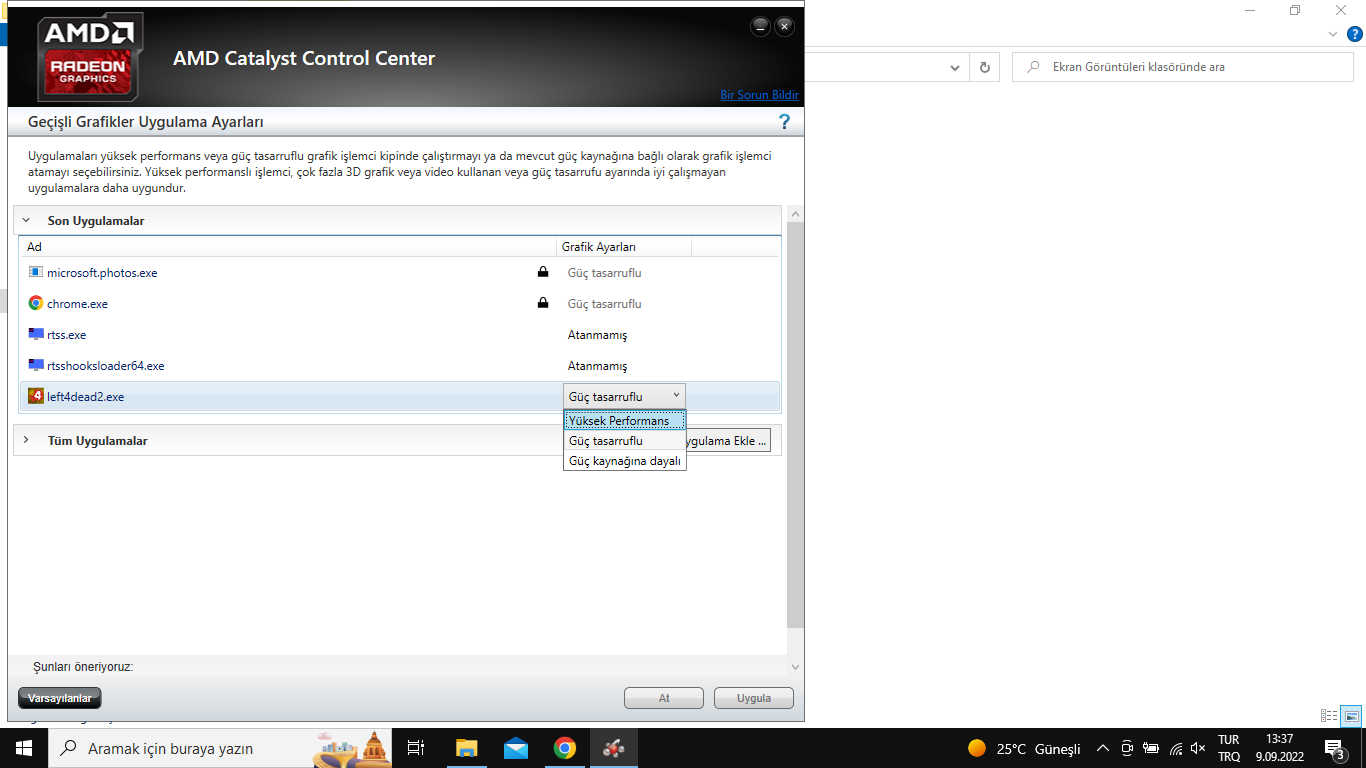The height and width of the screenshot is (768, 1366).
Task: Click the microsoft.photos.exe app icon
Action: pos(36,272)
